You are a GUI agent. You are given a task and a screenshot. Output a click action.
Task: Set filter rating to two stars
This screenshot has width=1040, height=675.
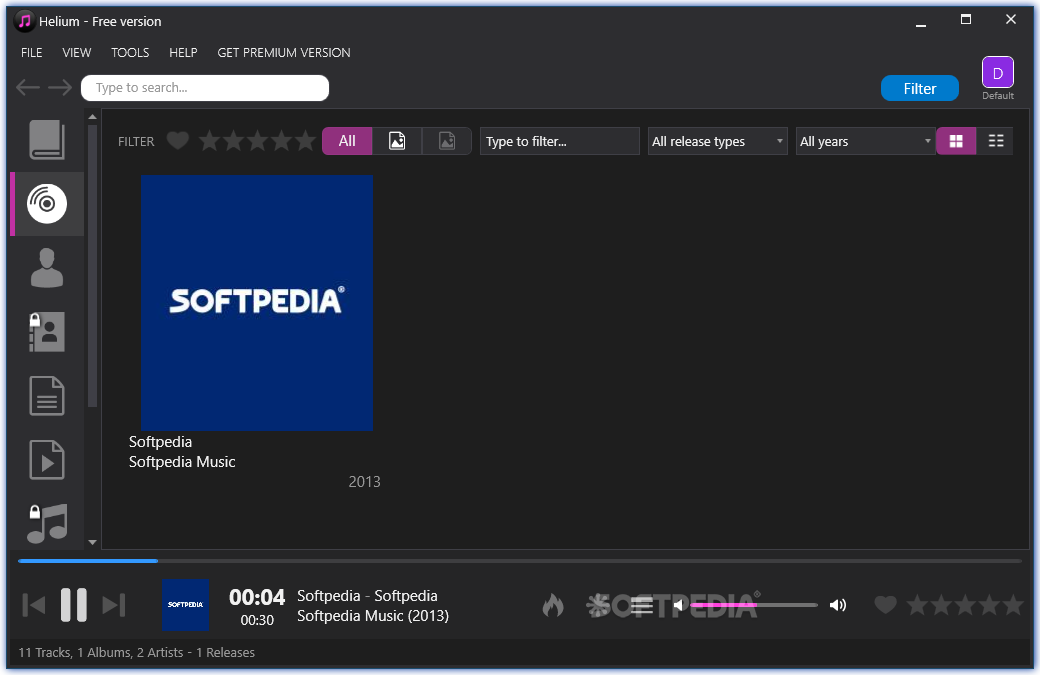(x=233, y=141)
